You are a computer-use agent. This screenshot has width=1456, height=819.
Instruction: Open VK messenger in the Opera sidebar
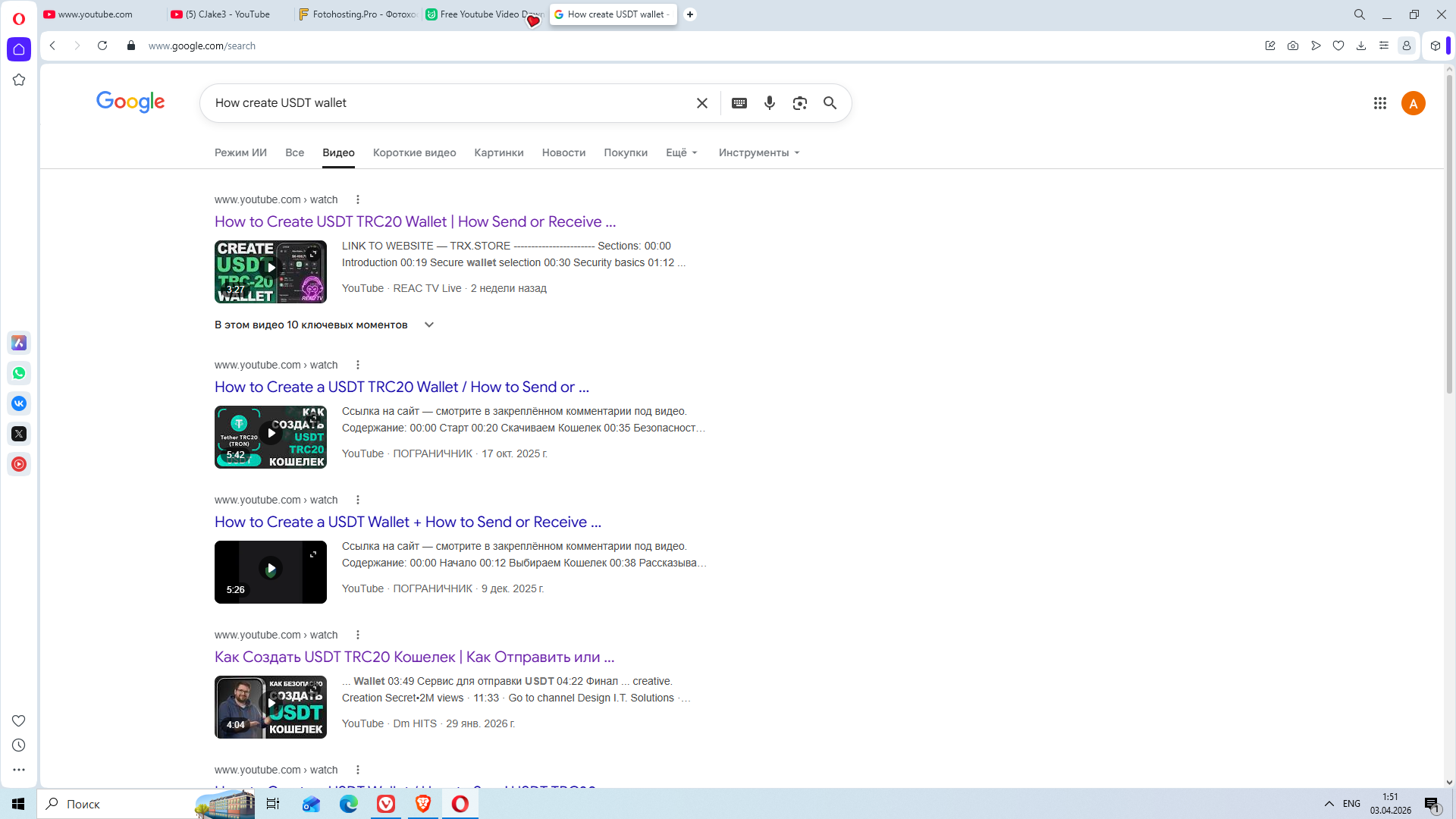point(19,403)
